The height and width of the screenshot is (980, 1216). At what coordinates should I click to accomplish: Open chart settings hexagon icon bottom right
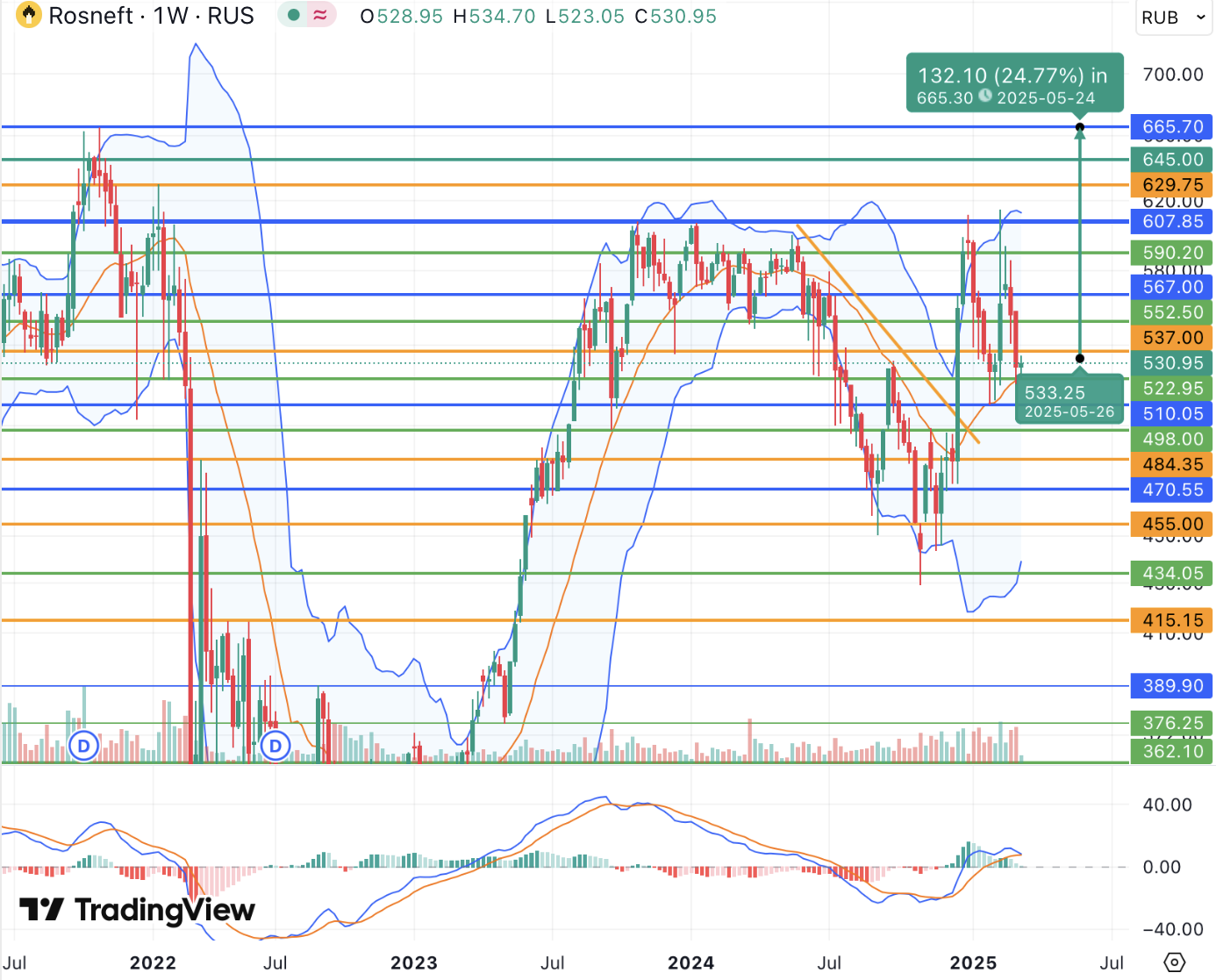click(1174, 962)
